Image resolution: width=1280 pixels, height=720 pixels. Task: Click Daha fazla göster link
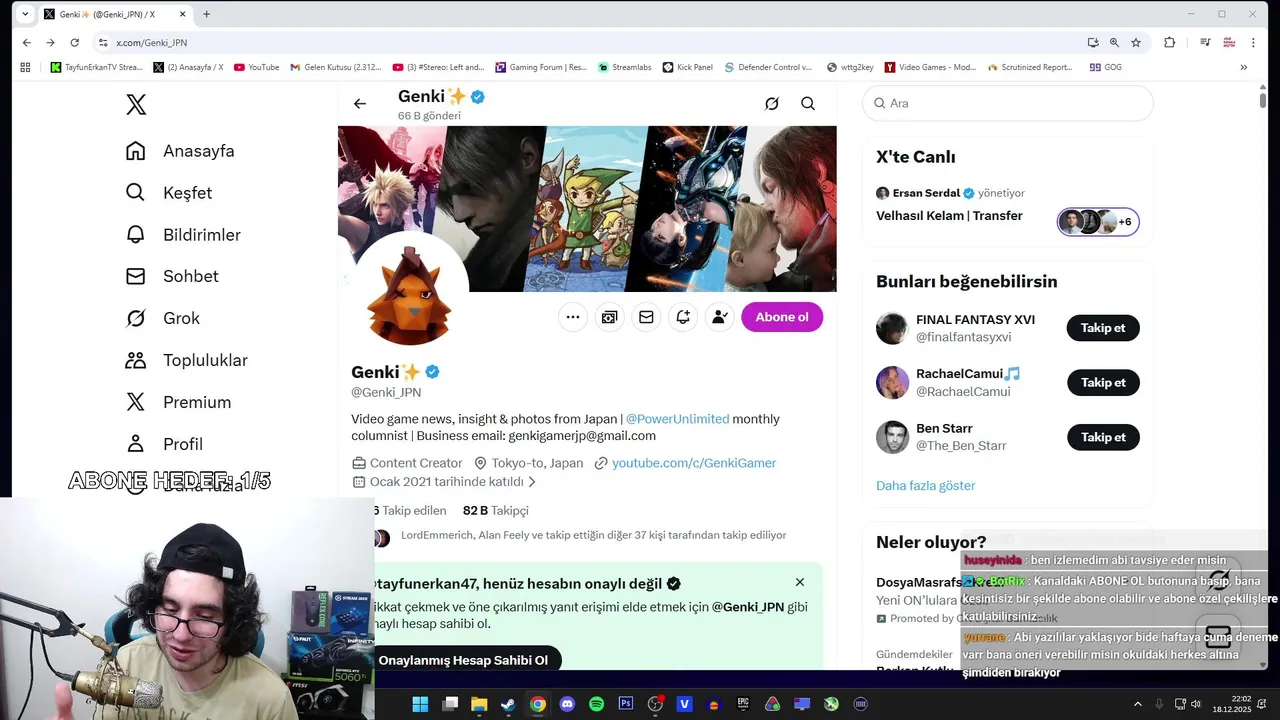click(x=925, y=486)
